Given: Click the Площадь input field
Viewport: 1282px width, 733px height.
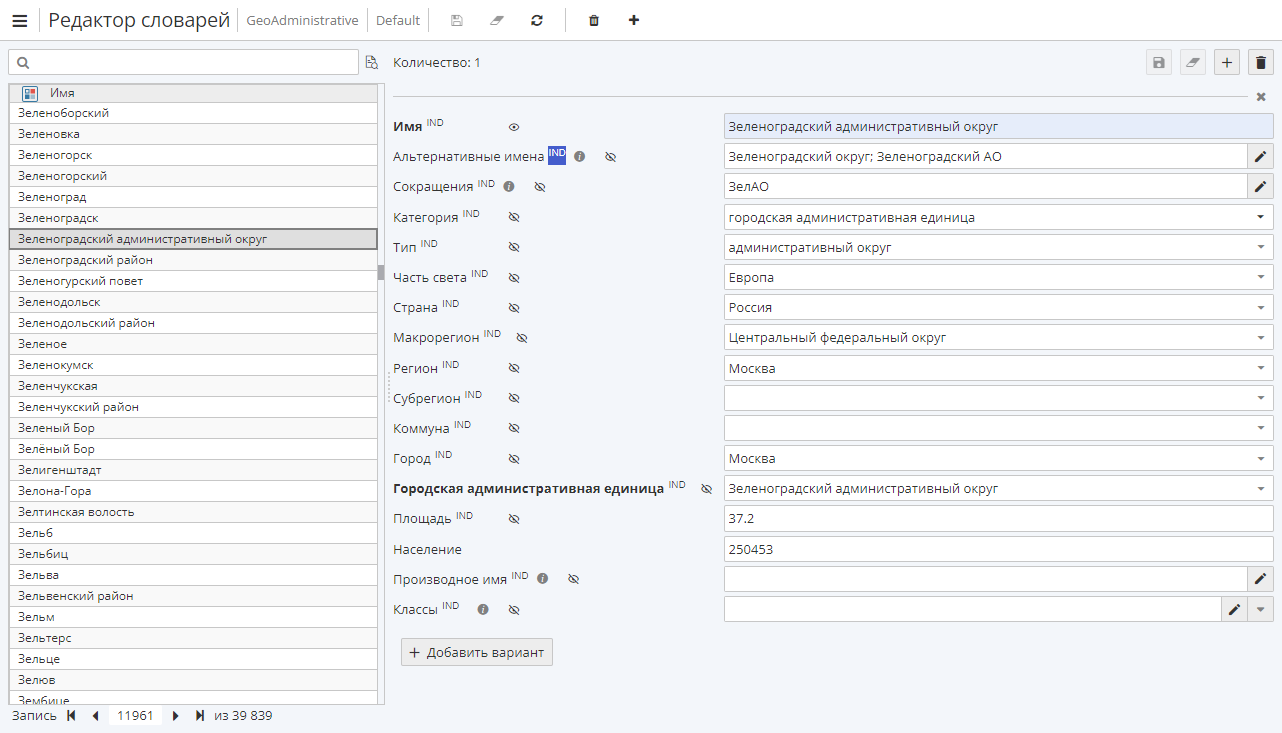Looking at the screenshot, I should click(999, 519).
